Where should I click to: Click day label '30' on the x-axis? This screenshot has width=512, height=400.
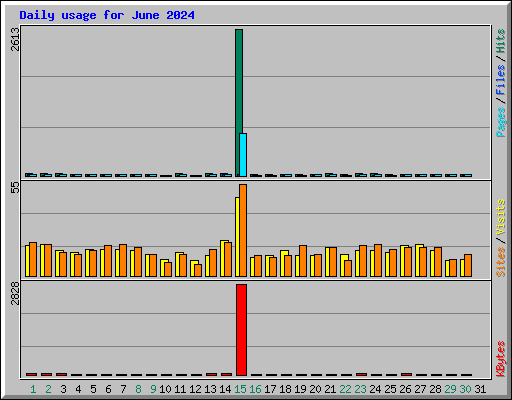[x=465, y=389]
